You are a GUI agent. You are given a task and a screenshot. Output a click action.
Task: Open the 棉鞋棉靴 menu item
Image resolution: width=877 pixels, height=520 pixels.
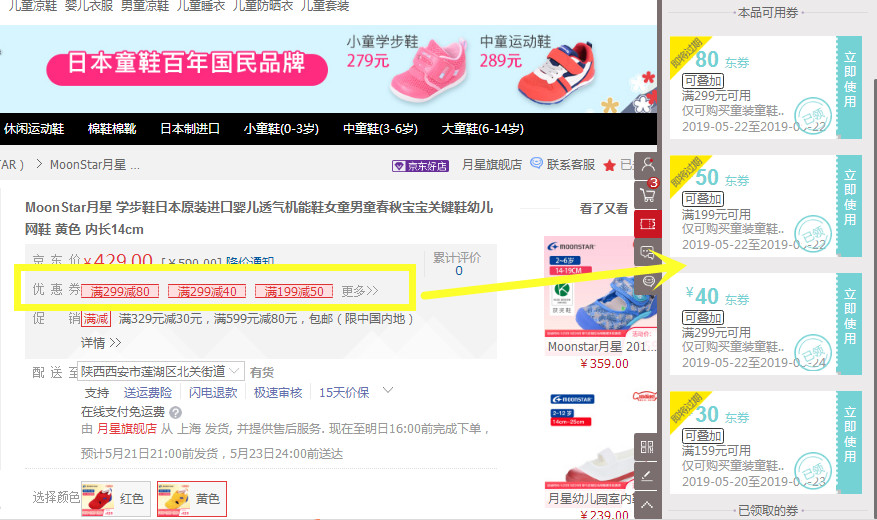tap(112, 129)
